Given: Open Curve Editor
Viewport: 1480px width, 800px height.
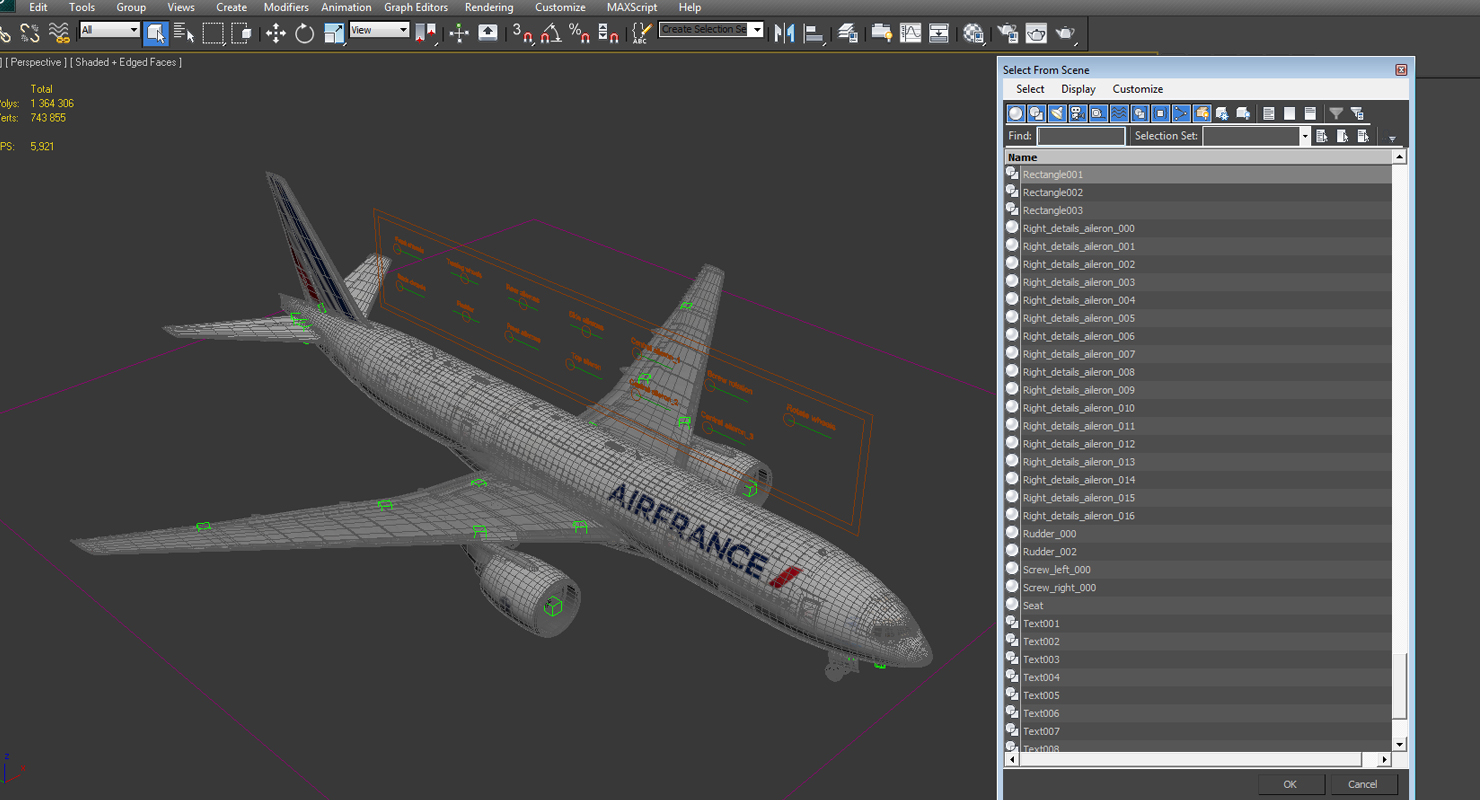Looking at the screenshot, I should [x=910, y=33].
